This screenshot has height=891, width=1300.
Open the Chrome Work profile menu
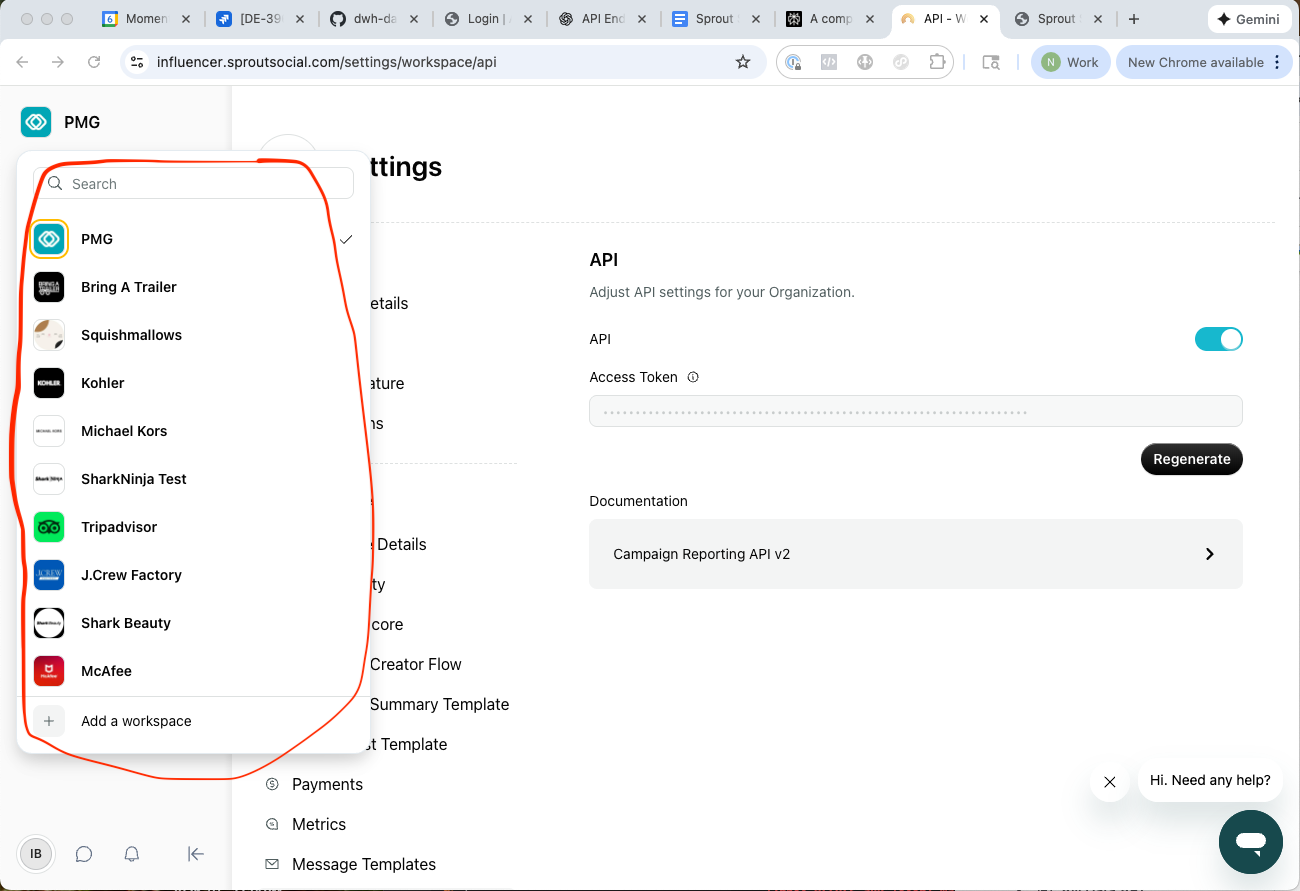1070,62
